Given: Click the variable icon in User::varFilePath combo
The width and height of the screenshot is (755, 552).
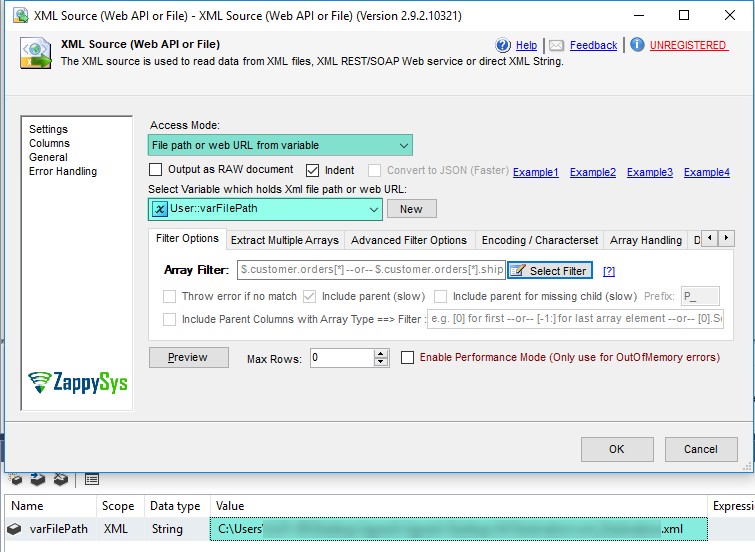Looking at the screenshot, I should (x=159, y=209).
